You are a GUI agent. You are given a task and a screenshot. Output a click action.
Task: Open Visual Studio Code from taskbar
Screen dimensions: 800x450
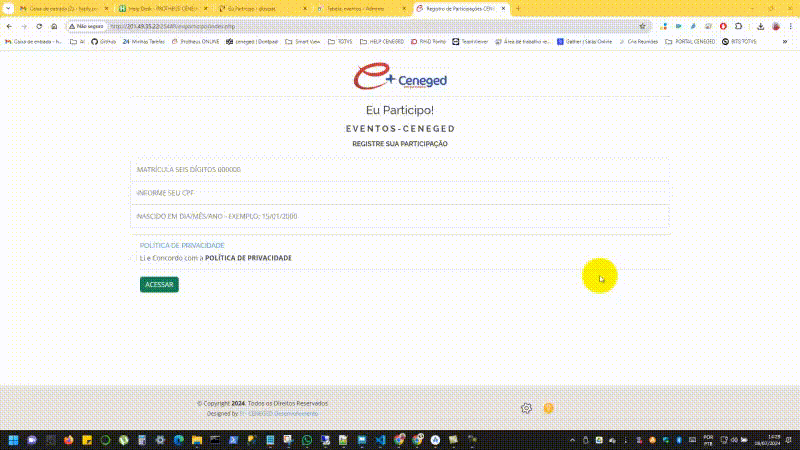click(381, 440)
